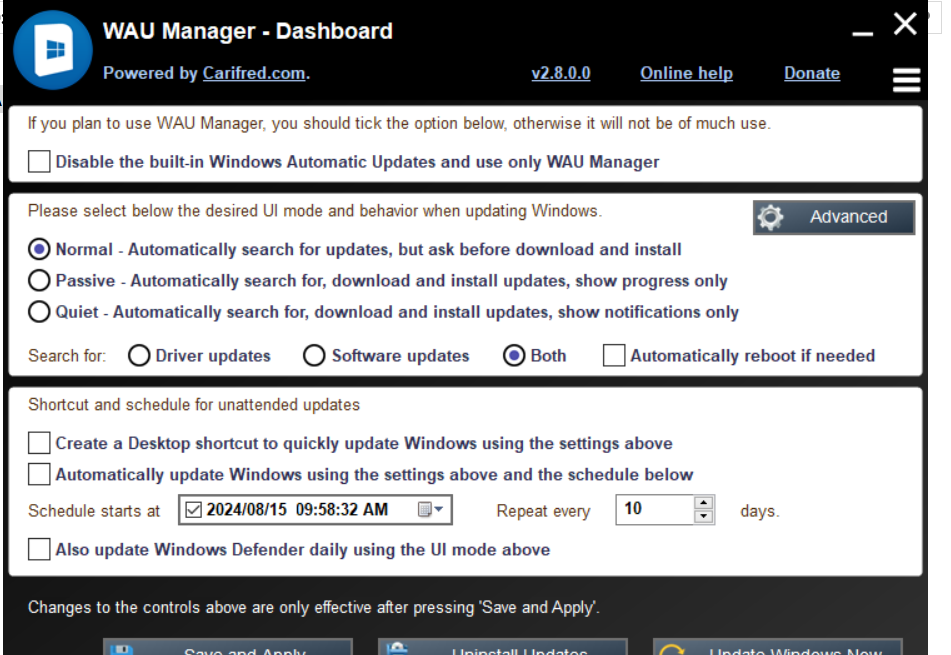The height and width of the screenshot is (655, 951).
Task: Choose Software updates search option
Action: click(x=314, y=355)
